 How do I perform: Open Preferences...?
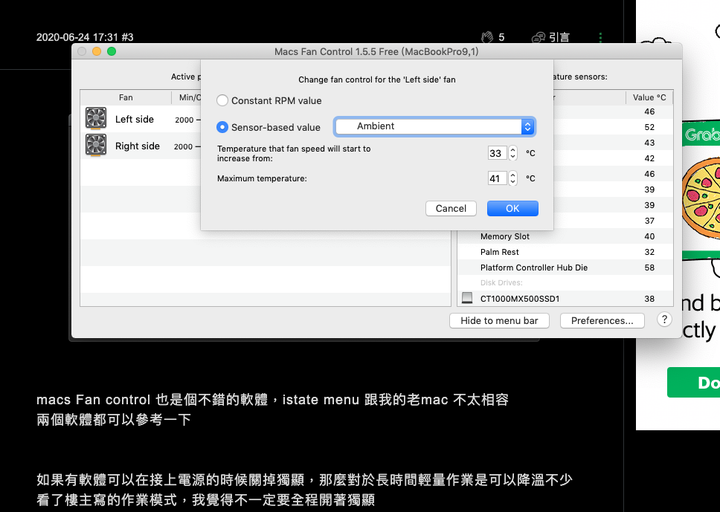click(602, 321)
